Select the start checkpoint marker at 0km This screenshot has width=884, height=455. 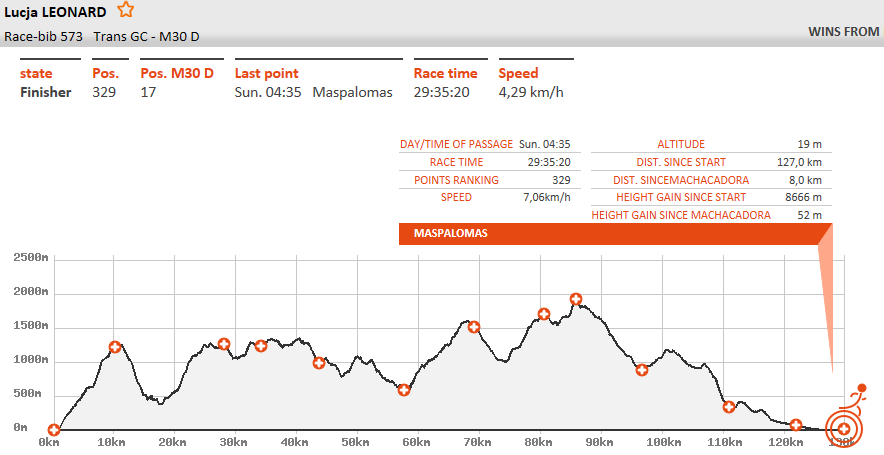click(54, 430)
